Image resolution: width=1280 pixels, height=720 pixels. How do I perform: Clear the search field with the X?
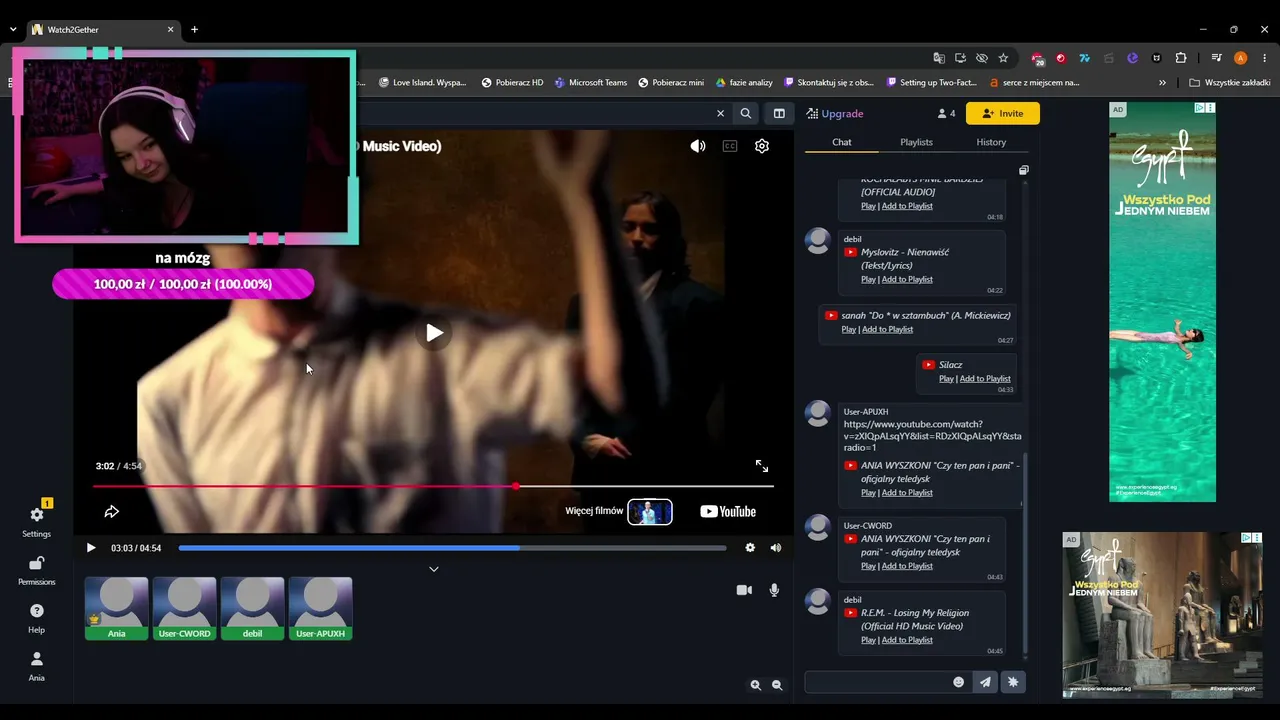click(720, 114)
